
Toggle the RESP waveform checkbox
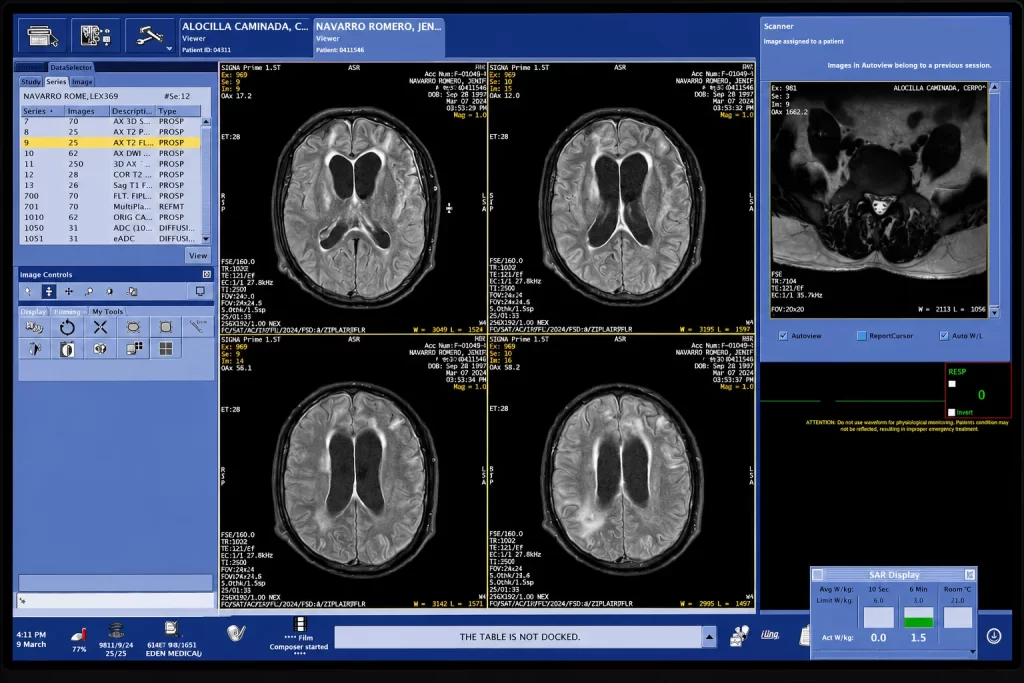click(x=952, y=384)
